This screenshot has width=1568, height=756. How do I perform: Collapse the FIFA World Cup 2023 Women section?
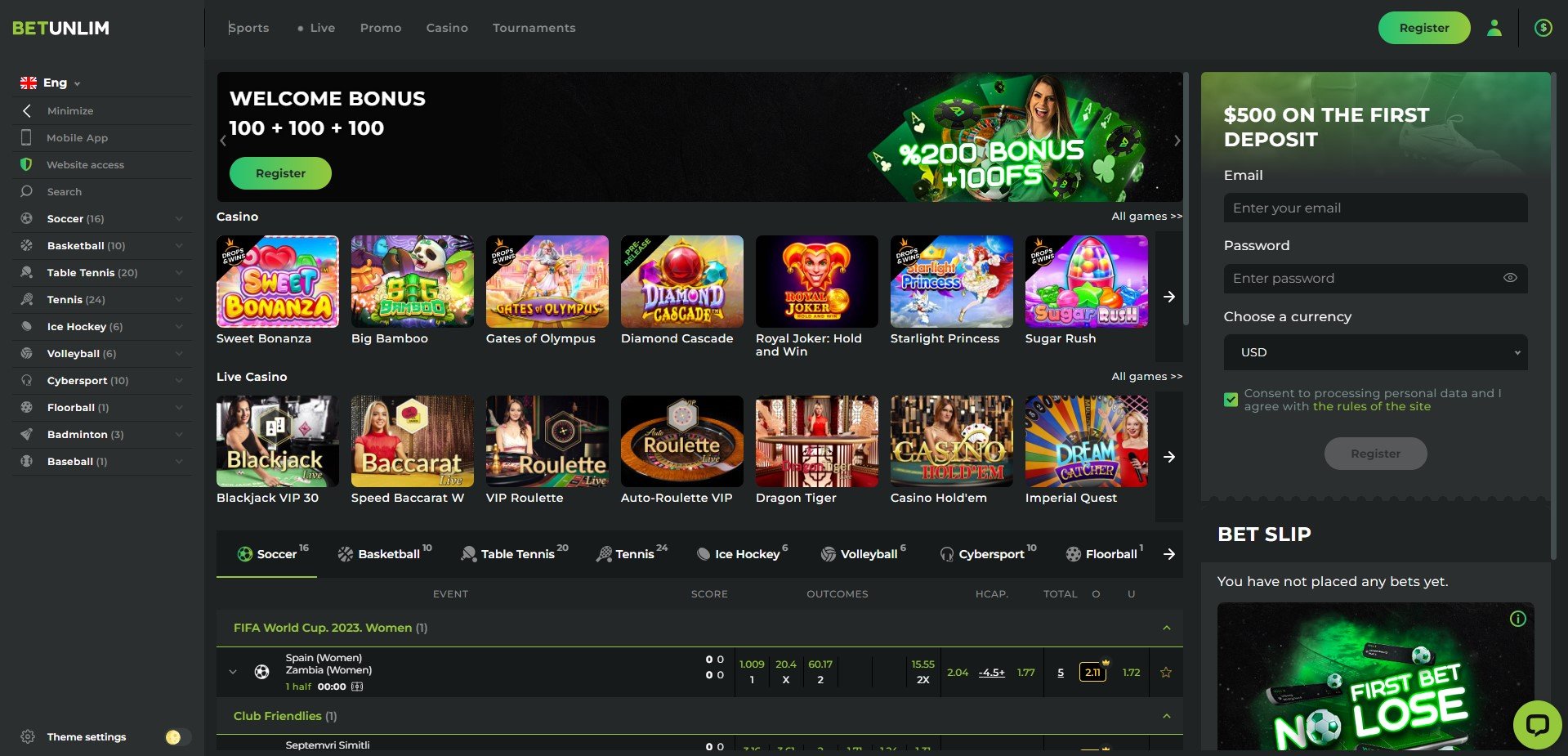tap(1166, 628)
